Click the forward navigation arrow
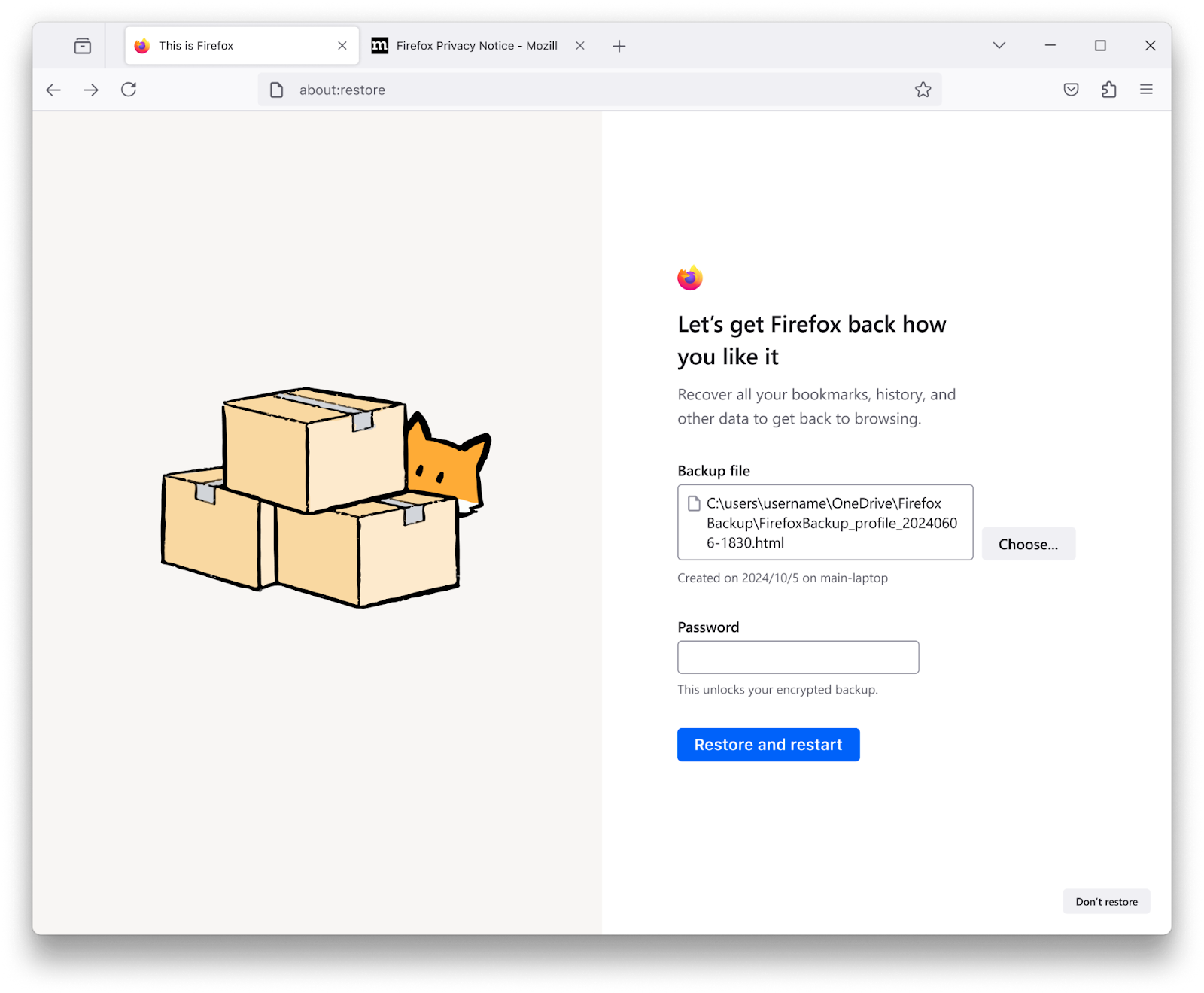Screen dimensions: 1204x993 [91, 90]
